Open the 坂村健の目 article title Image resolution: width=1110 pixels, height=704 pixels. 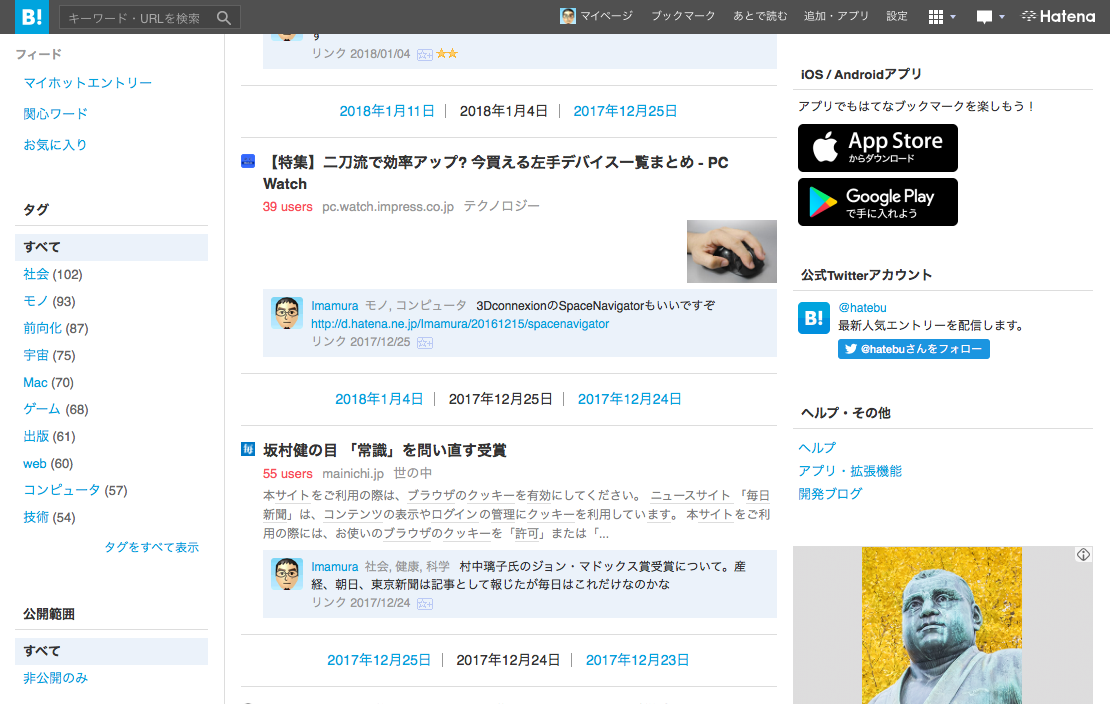point(384,450)
